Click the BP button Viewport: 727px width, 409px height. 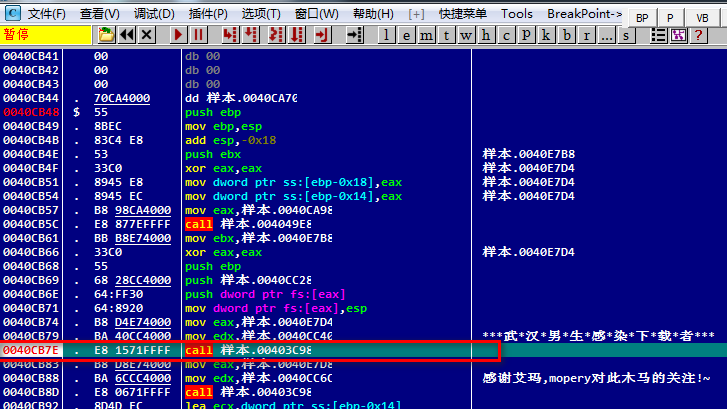pos(642,18)
